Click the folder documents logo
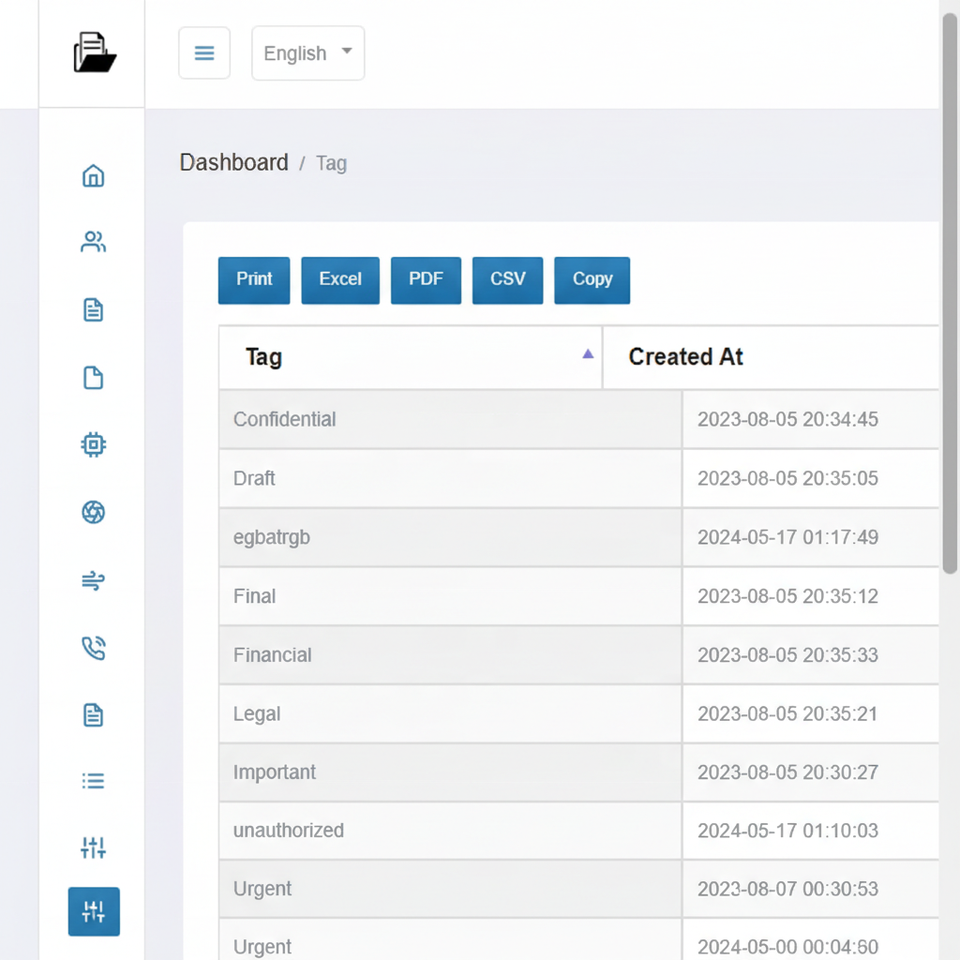The image size is (960, 960). pos(94,53)
